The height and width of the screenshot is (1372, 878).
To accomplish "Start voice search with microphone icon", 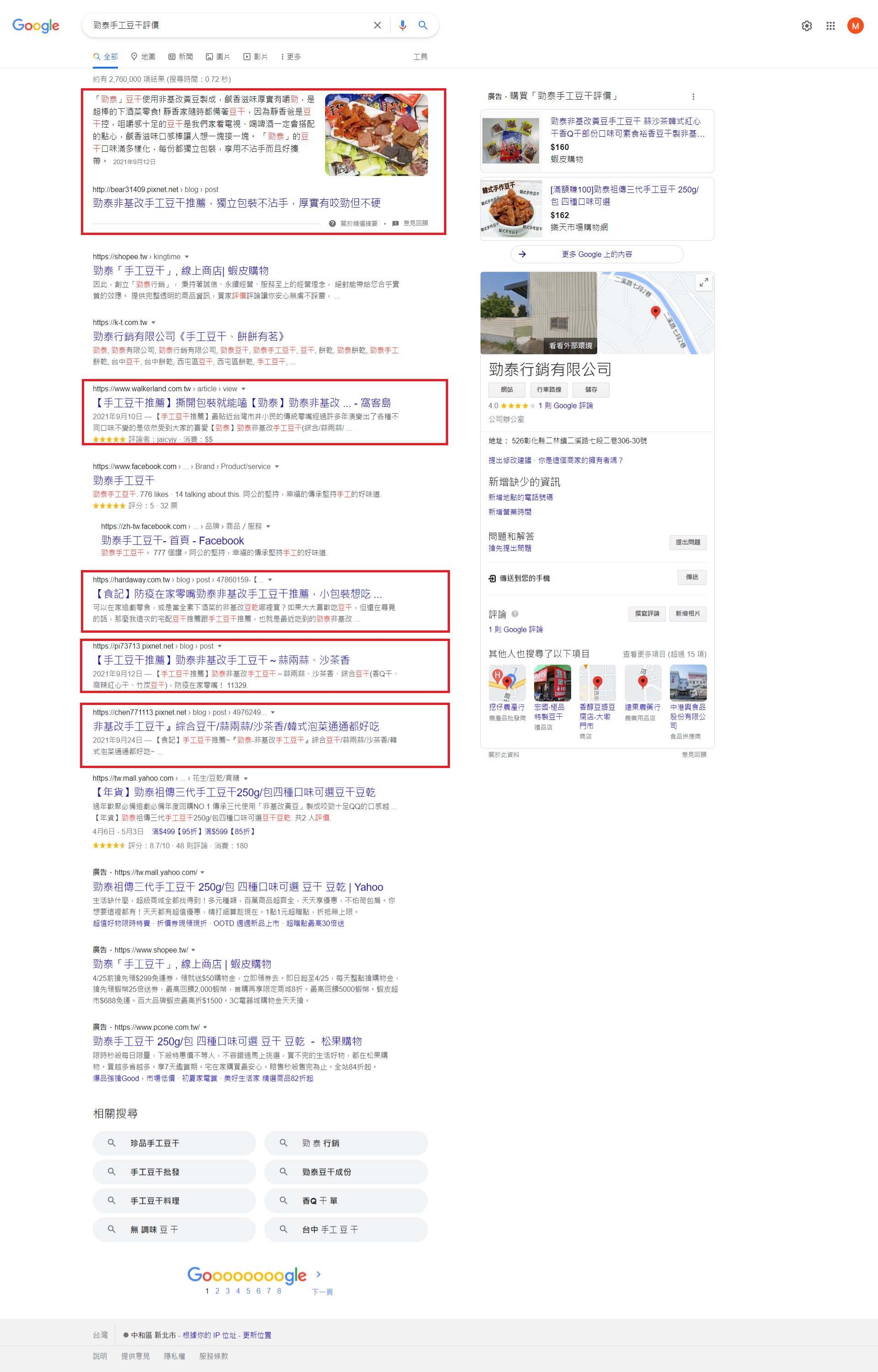I will click(402, 25).
